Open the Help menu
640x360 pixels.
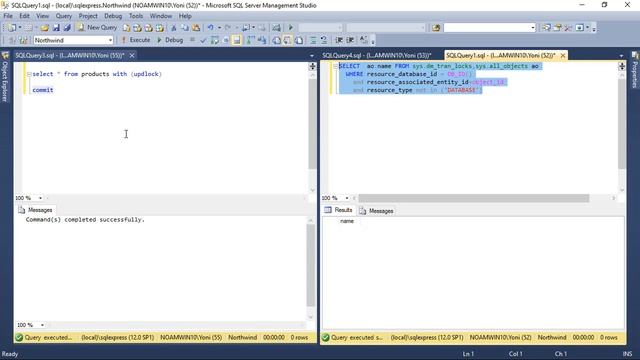(185, 16)
